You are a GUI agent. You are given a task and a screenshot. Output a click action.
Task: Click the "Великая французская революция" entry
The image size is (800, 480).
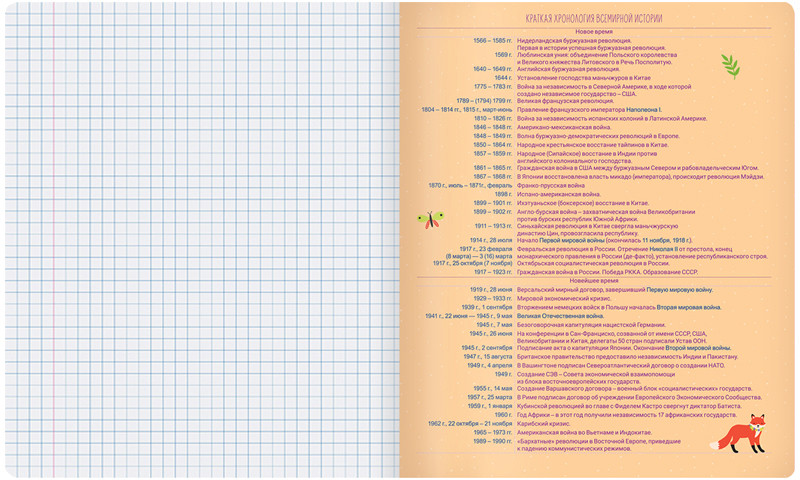(x=565, y=101)
